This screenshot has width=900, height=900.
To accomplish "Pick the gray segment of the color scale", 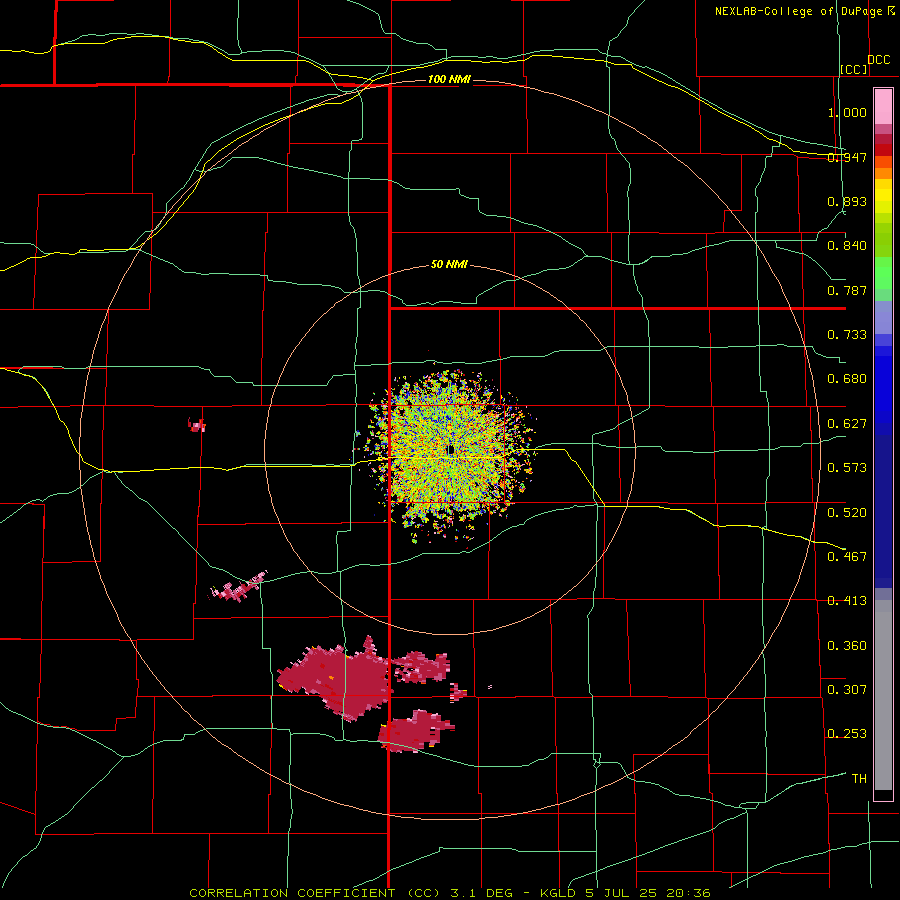I will (x=883, y=695).
